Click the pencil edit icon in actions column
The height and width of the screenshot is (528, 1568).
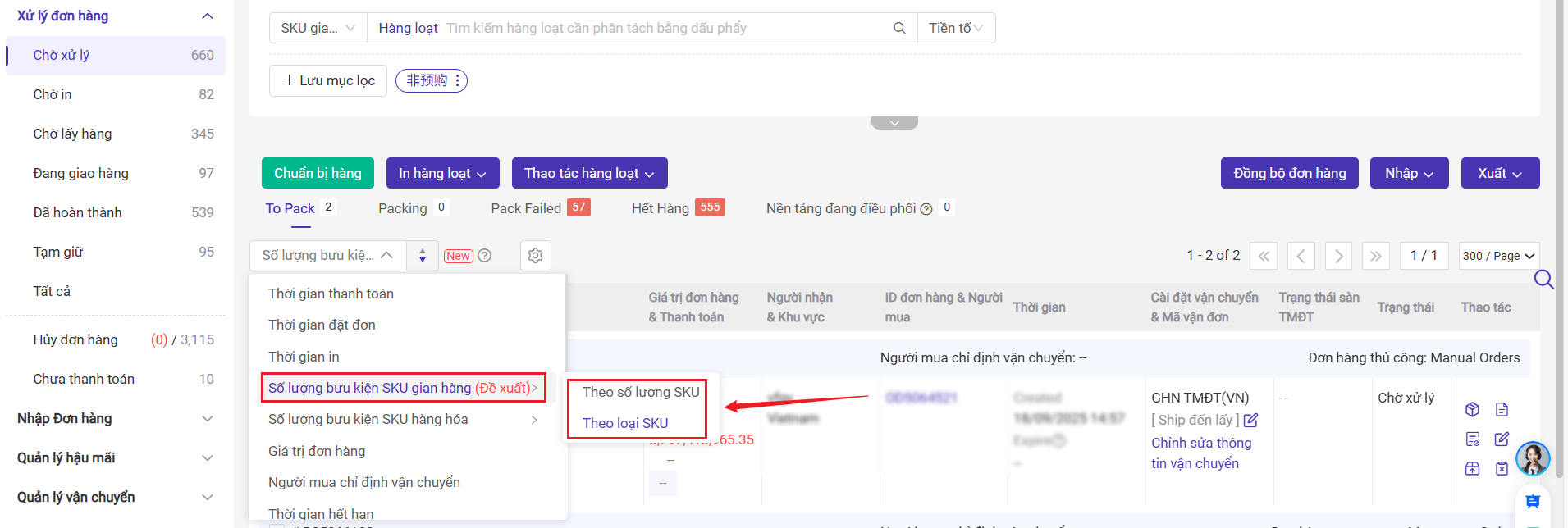click(1502, 439)
